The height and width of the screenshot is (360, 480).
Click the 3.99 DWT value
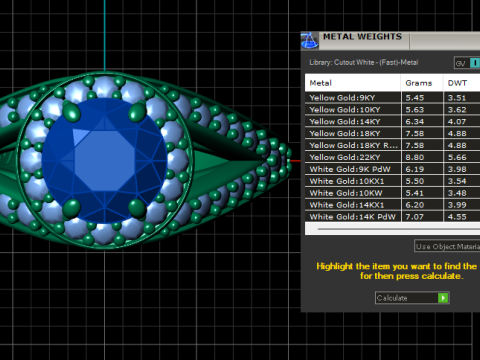coord(457,205)
